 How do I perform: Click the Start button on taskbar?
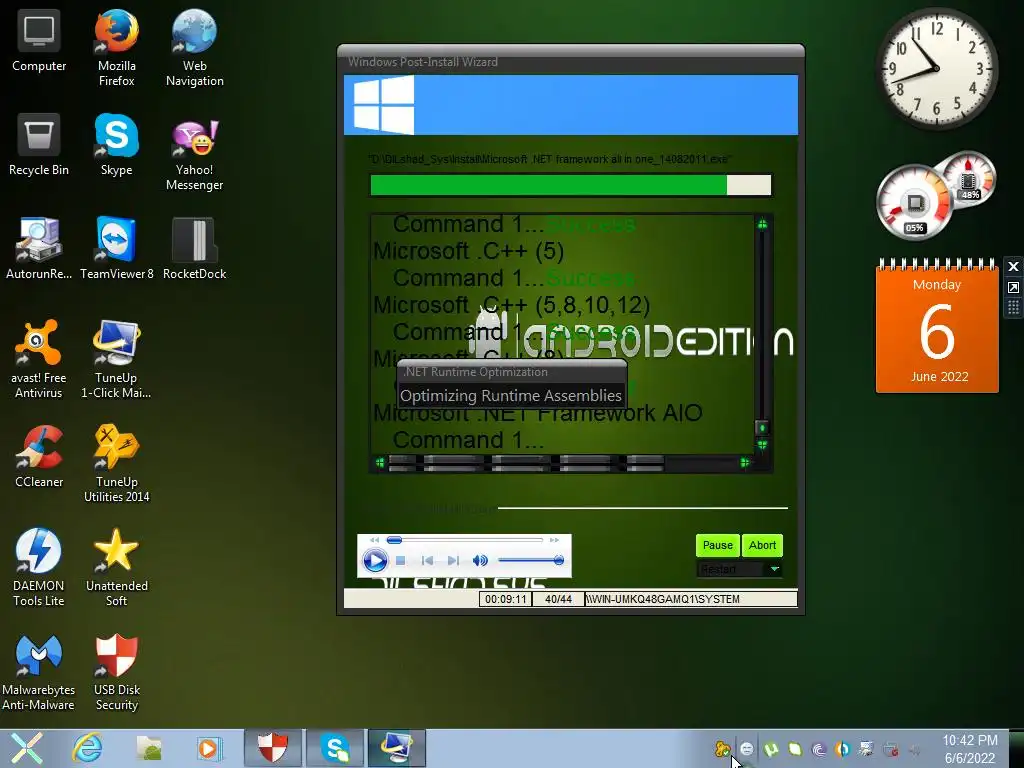(26, 748)
